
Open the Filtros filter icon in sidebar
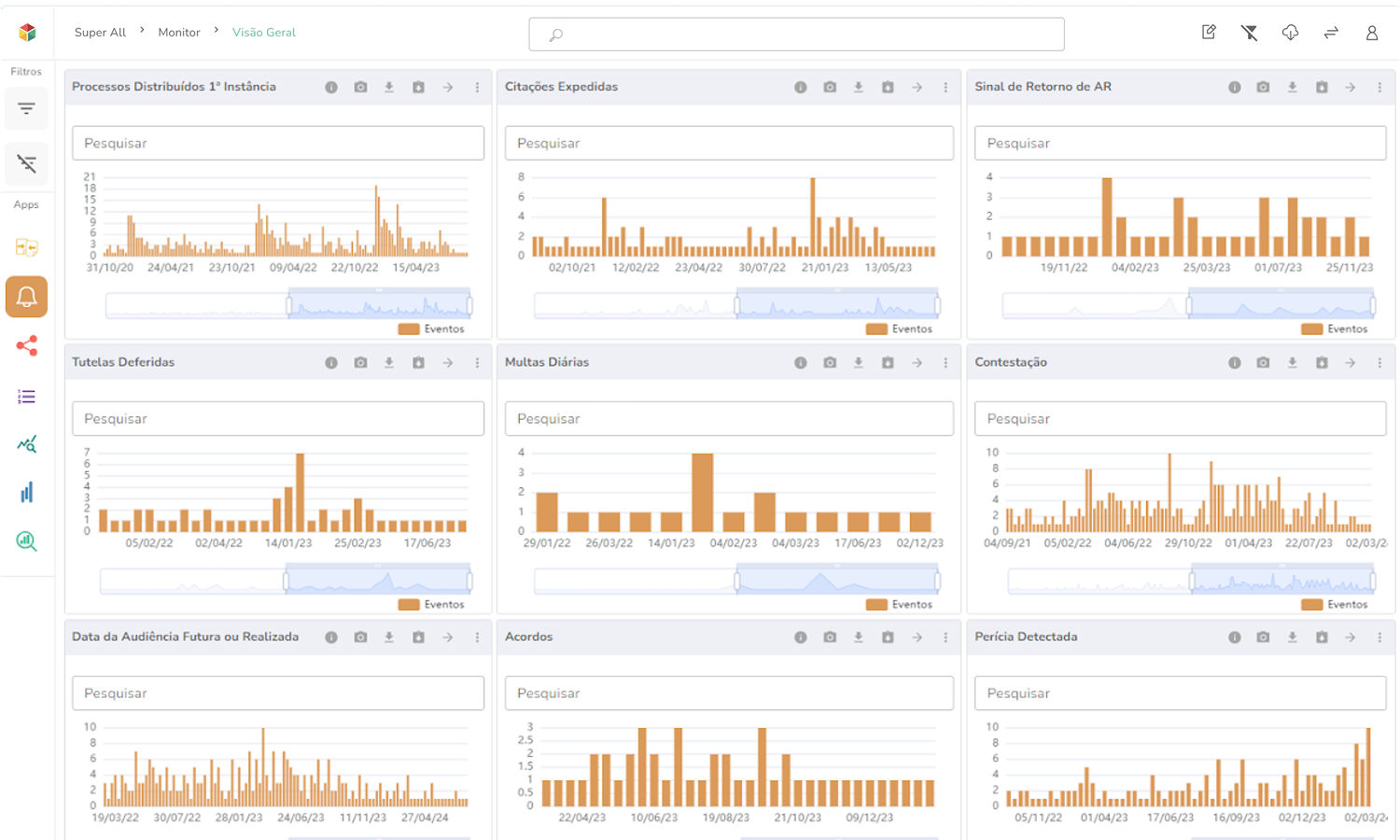tap(26, 109)
